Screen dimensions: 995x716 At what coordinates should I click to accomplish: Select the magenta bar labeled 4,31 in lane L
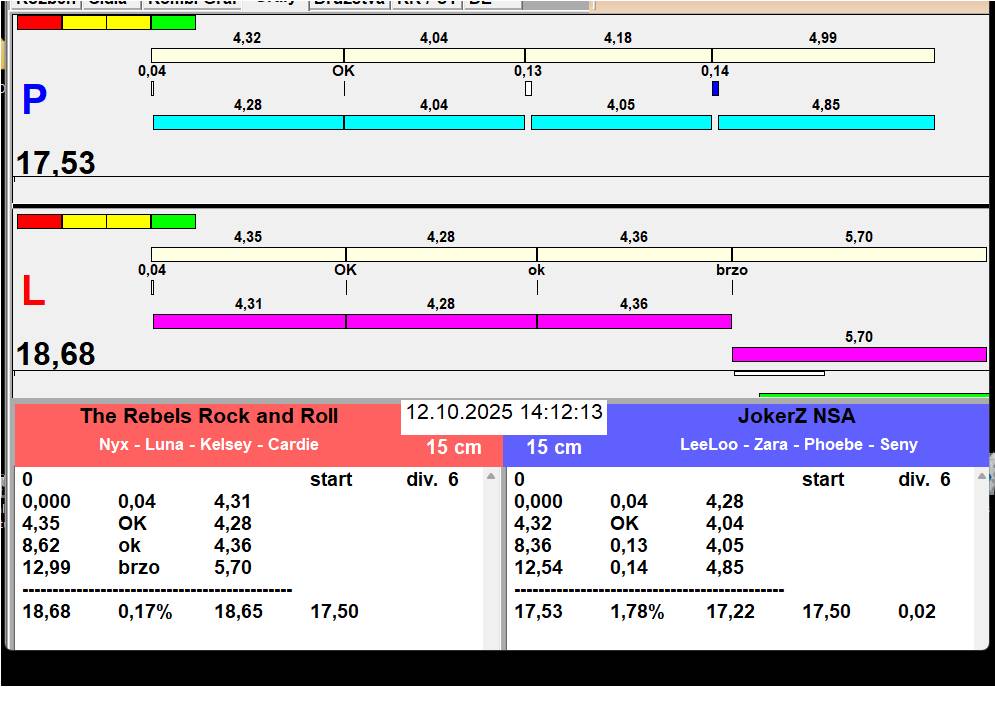point(249,321)
